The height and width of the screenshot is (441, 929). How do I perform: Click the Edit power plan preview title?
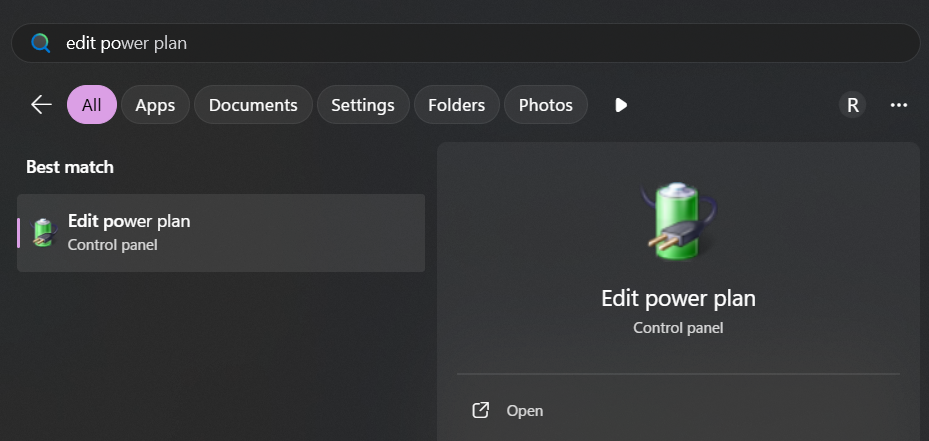(x=678, y=298)
